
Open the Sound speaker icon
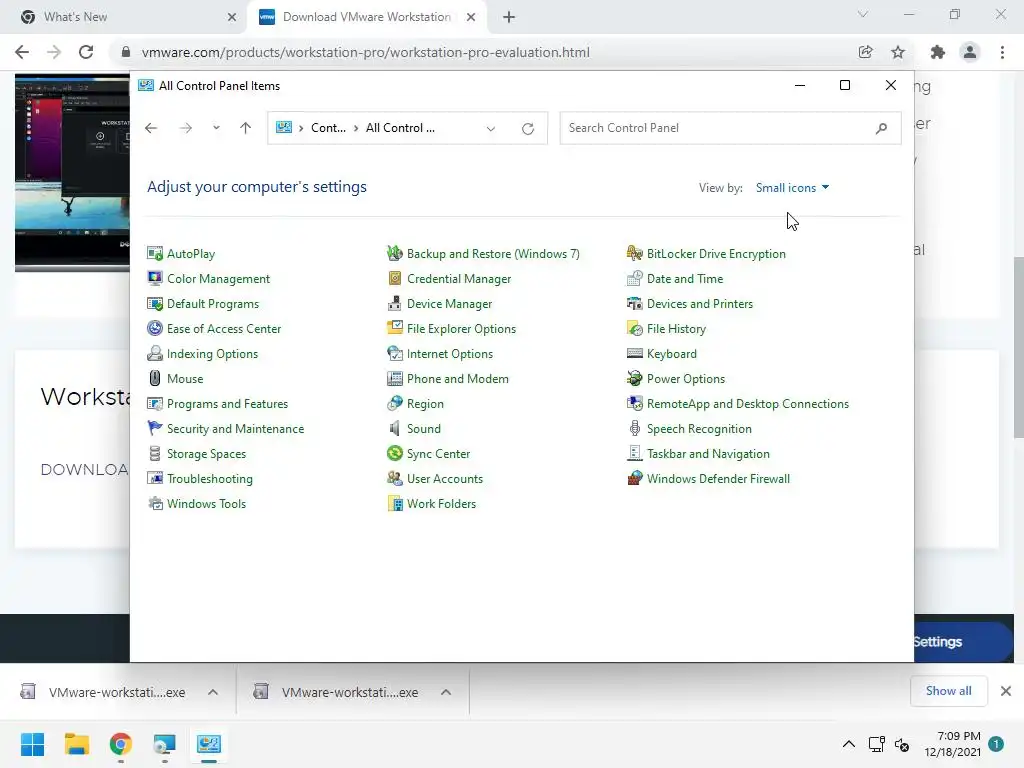click(394, 428)
